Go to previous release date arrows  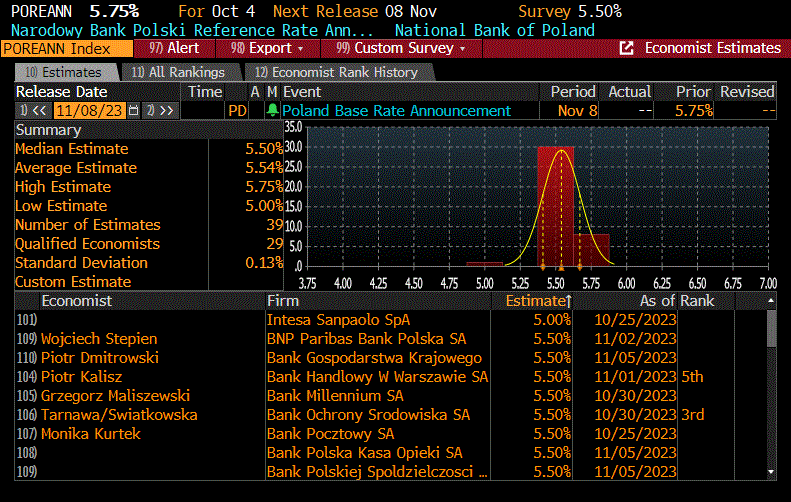(34, 110)
